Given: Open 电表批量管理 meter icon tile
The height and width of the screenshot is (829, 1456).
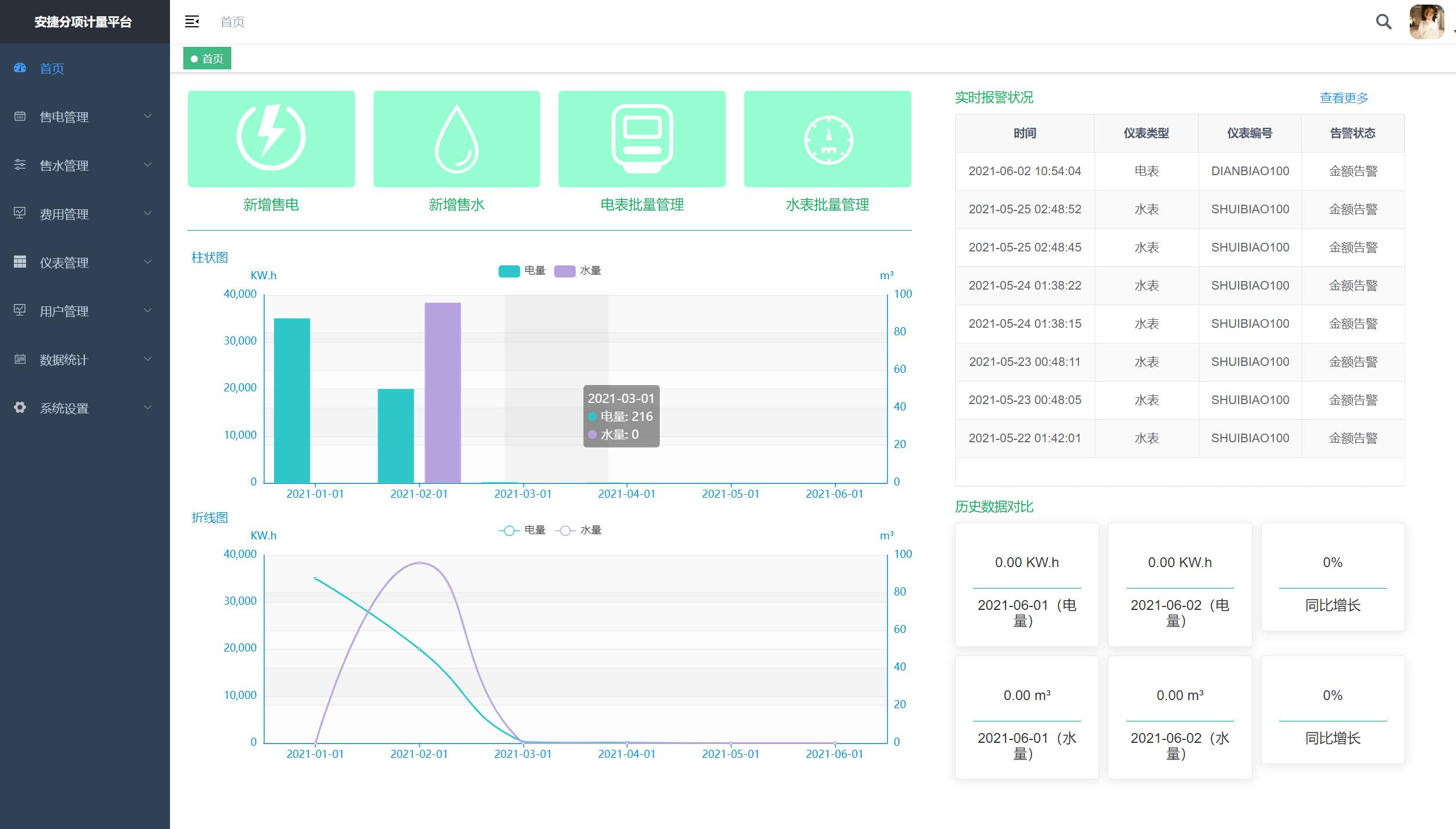Looking at the screenshot, I should pyautogui.click(x=642, y=138).
